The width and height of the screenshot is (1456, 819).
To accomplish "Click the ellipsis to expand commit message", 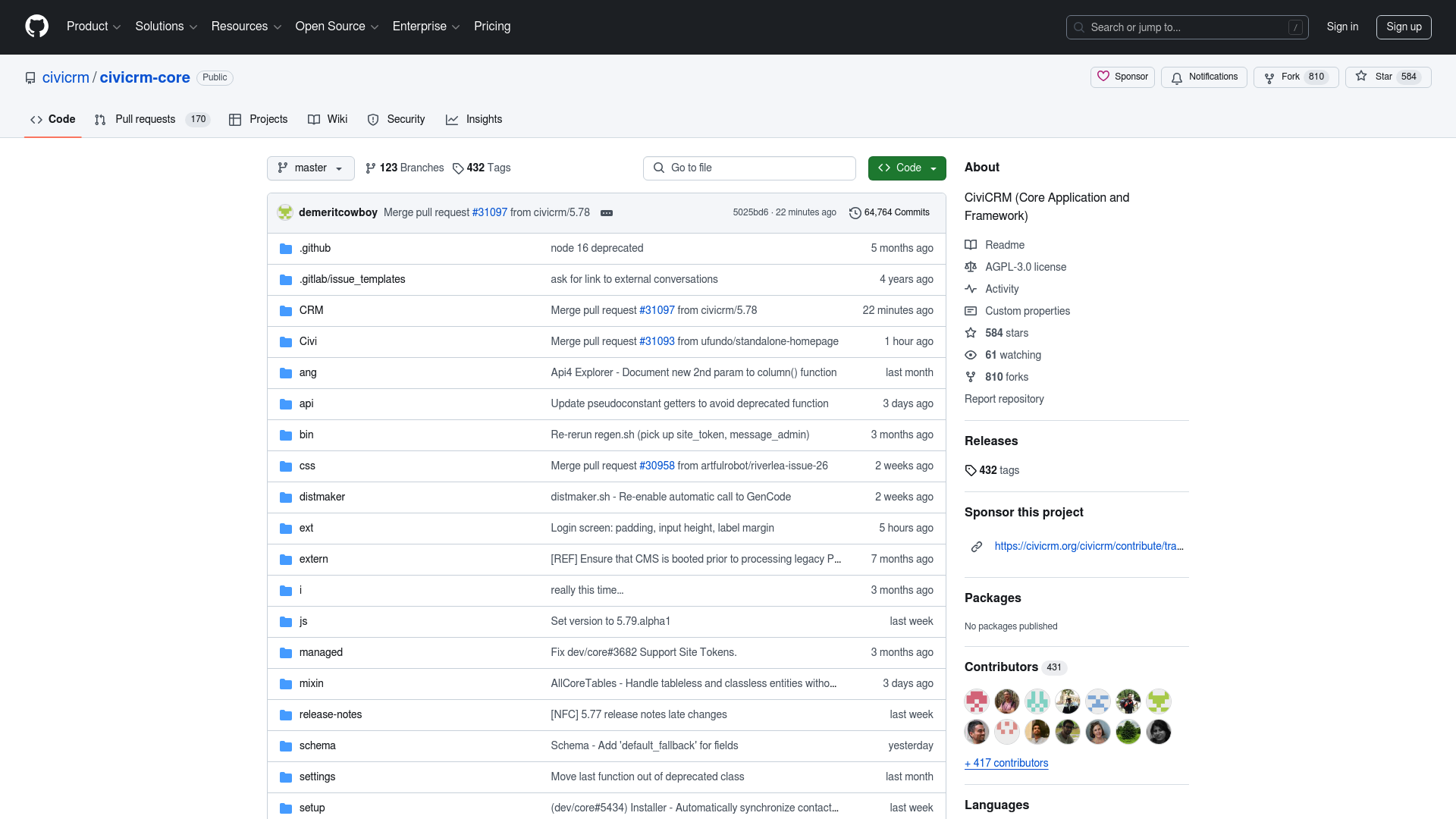I will tap(607, 213).
